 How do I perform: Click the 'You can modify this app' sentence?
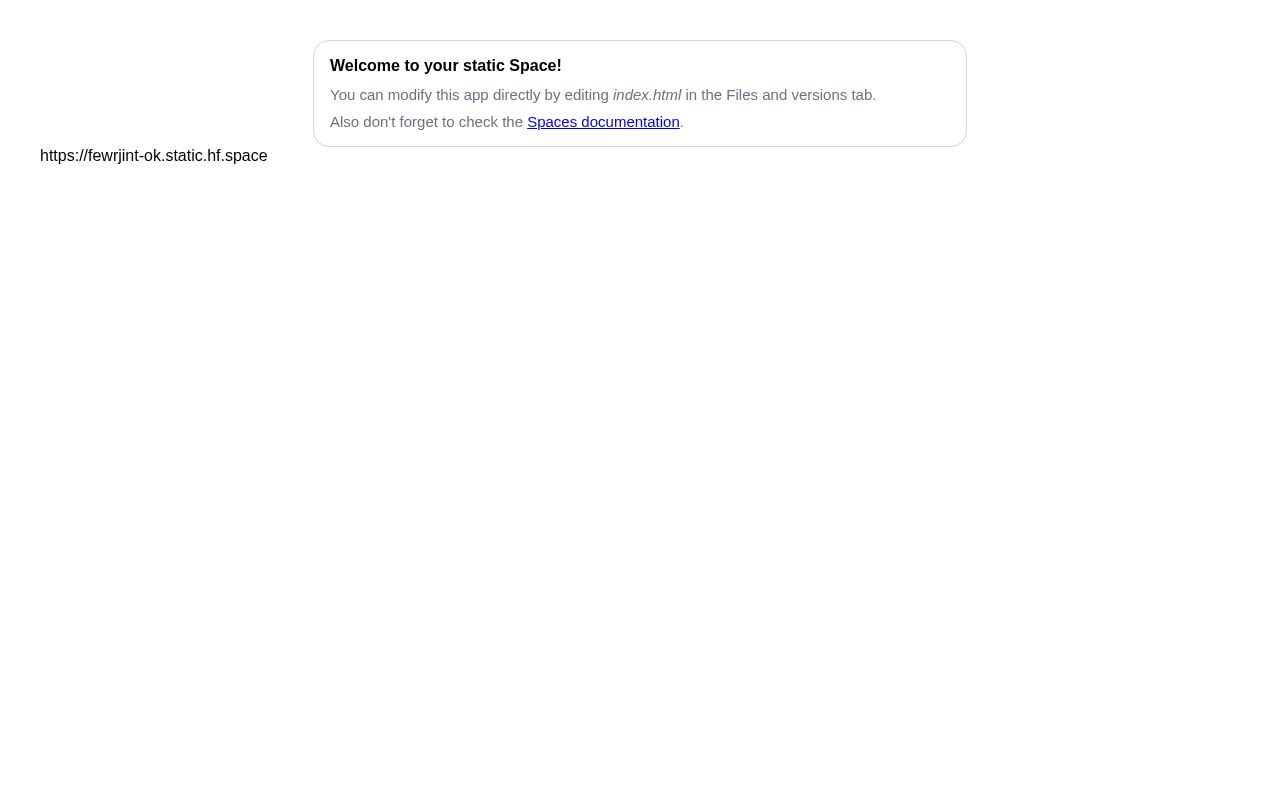(603, 95)
